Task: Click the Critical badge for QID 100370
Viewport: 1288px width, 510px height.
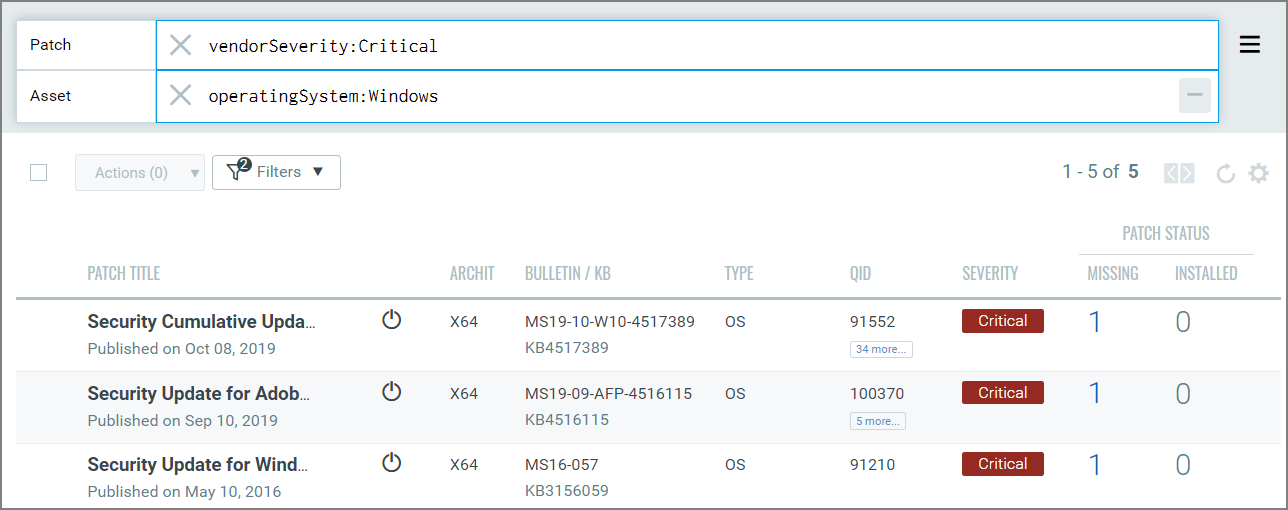Action: coord(1003,393)
